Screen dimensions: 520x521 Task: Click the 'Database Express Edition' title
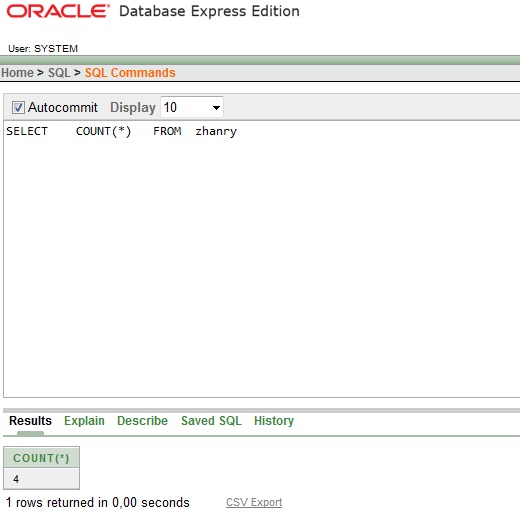point(209,11)
